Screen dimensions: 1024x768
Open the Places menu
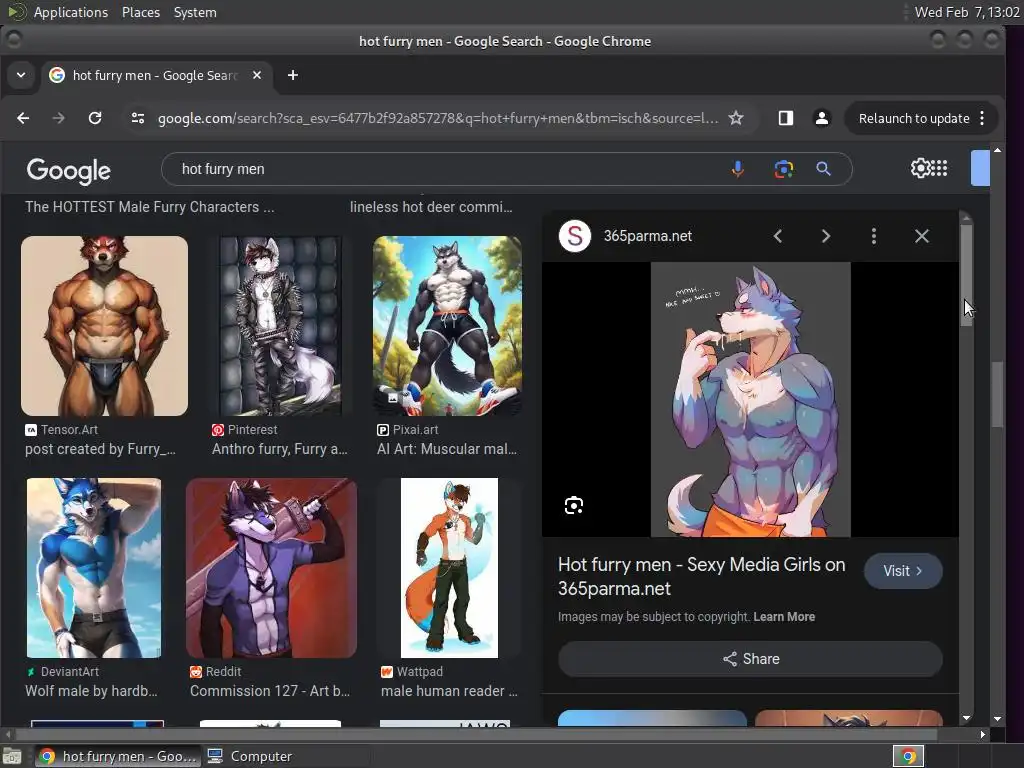(141, 12)
